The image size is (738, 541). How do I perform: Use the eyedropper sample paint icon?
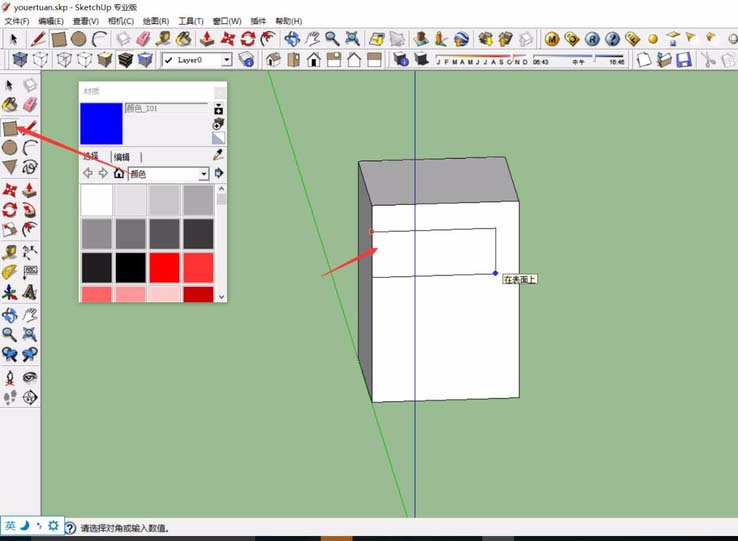[x=218, y=157]
